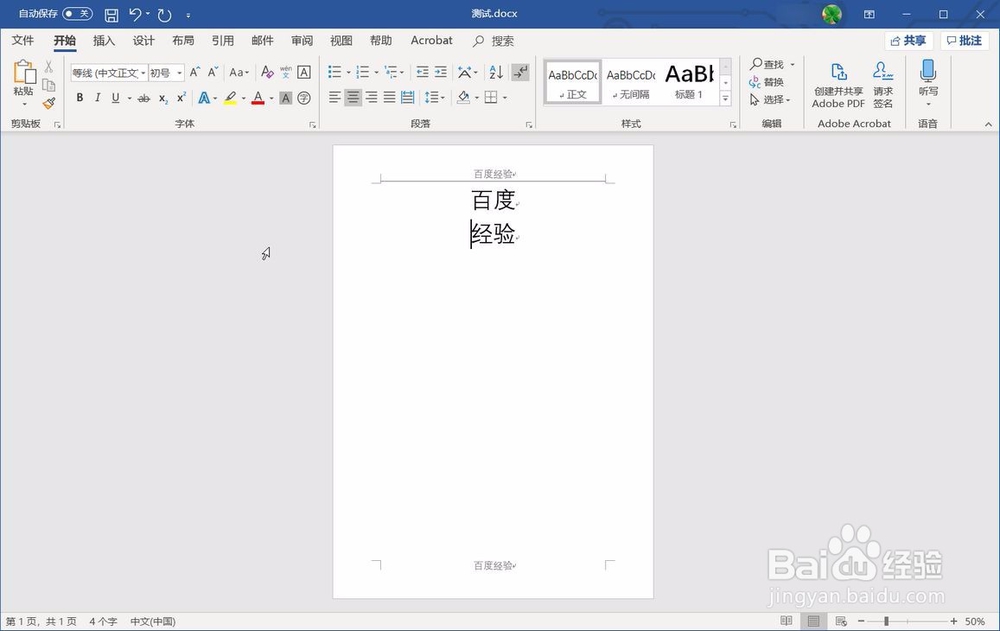
Task: Align text right
Action: tap(371, 97)
